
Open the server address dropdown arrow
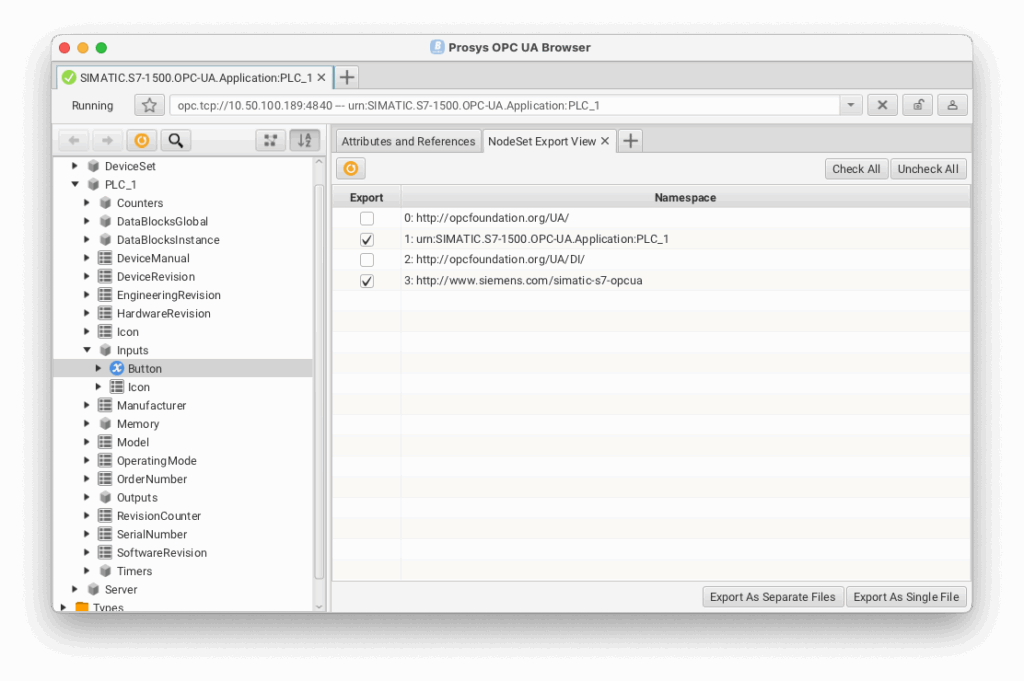[x=851, y=106]
